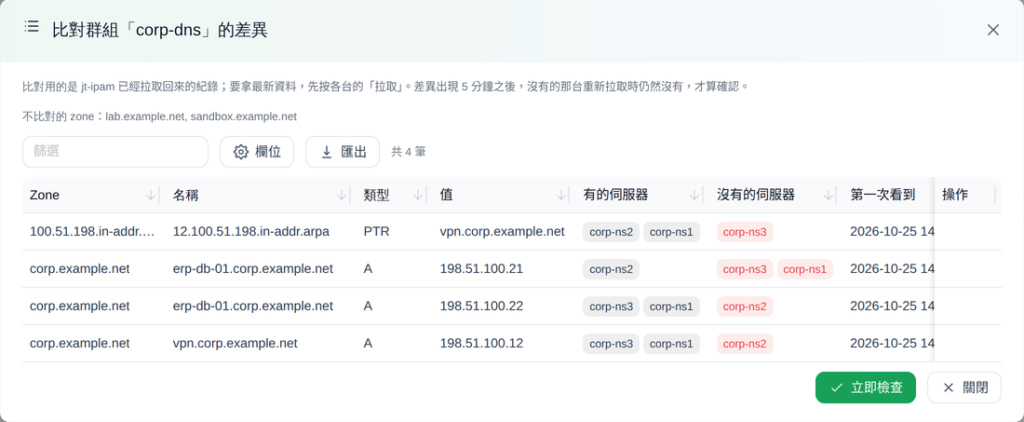The image size is (1024, 422).
Task: Click the 沒有的伺服器 column header label
Action: coord(756,195)
